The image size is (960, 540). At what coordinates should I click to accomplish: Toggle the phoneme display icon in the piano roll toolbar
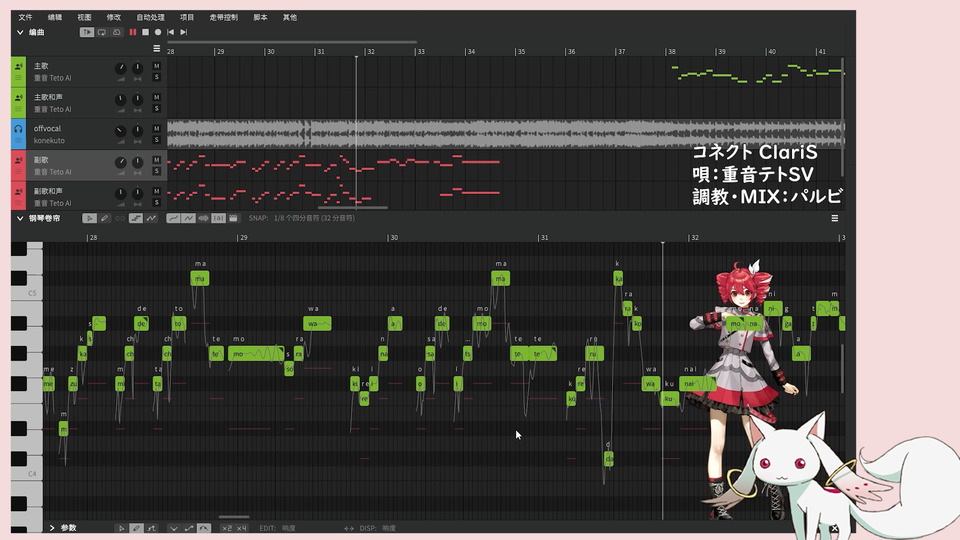pos(218,218)
